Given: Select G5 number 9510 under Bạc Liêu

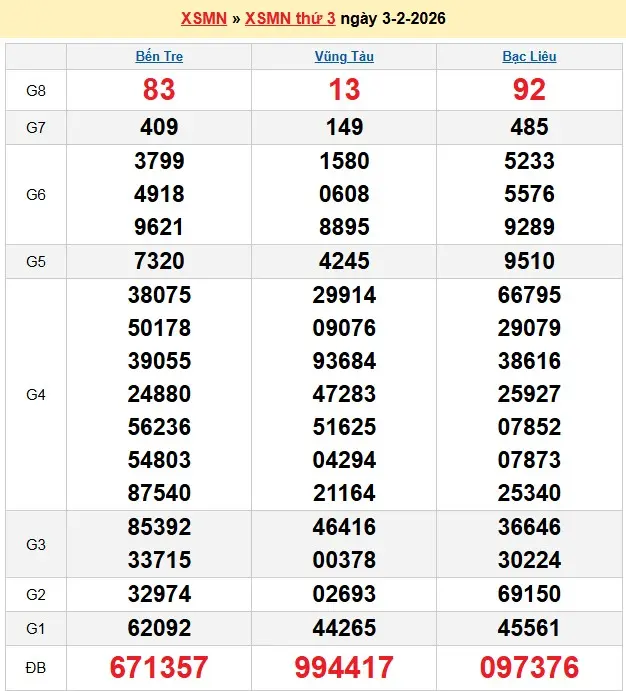Looking at the screenshot, I should click(529, 261).
